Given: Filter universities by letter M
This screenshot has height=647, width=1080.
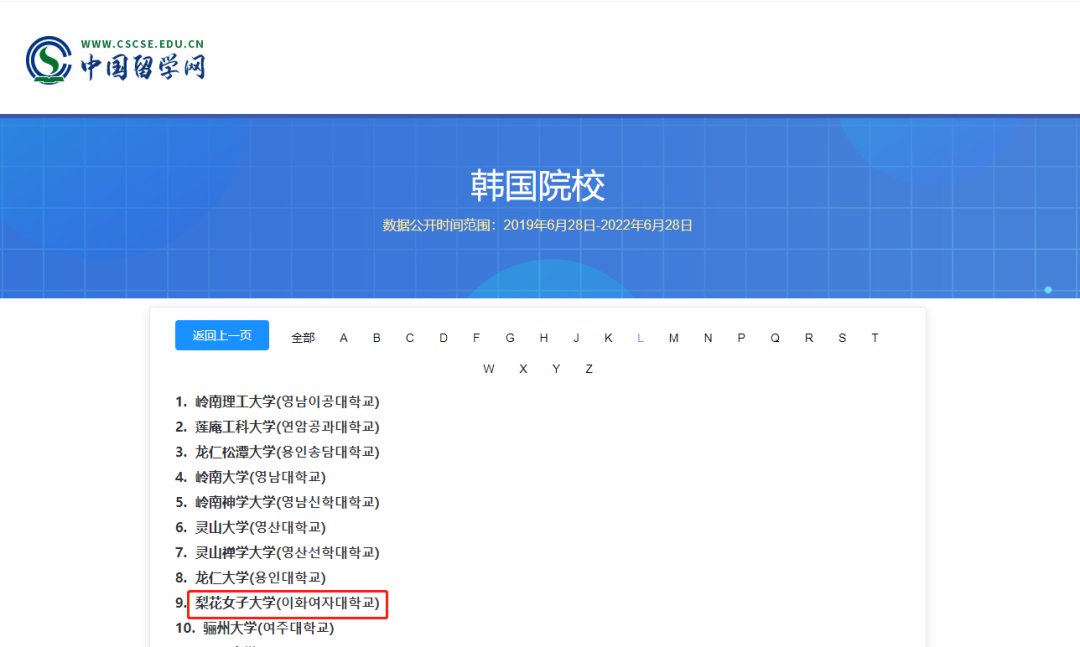Looking at the screenshot, I should coord(674,338).
